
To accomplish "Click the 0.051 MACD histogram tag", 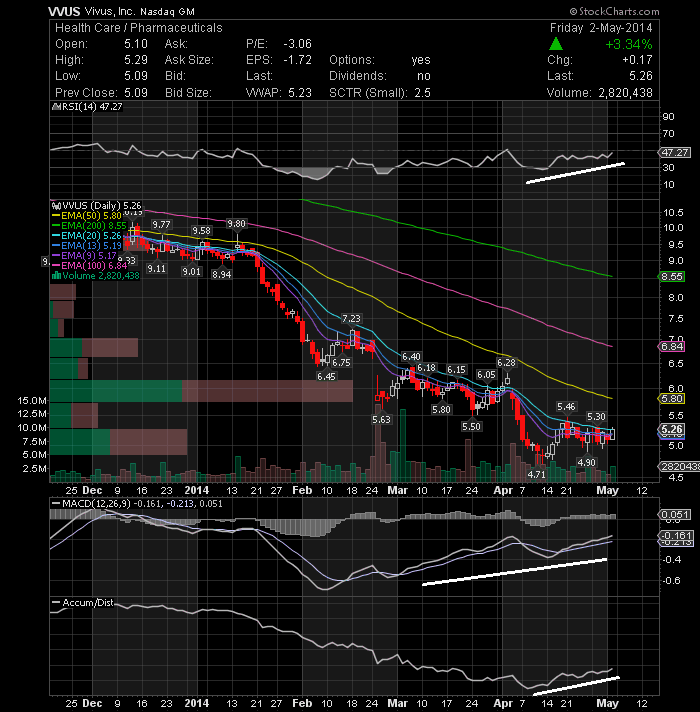I will [x=675, y=514].
